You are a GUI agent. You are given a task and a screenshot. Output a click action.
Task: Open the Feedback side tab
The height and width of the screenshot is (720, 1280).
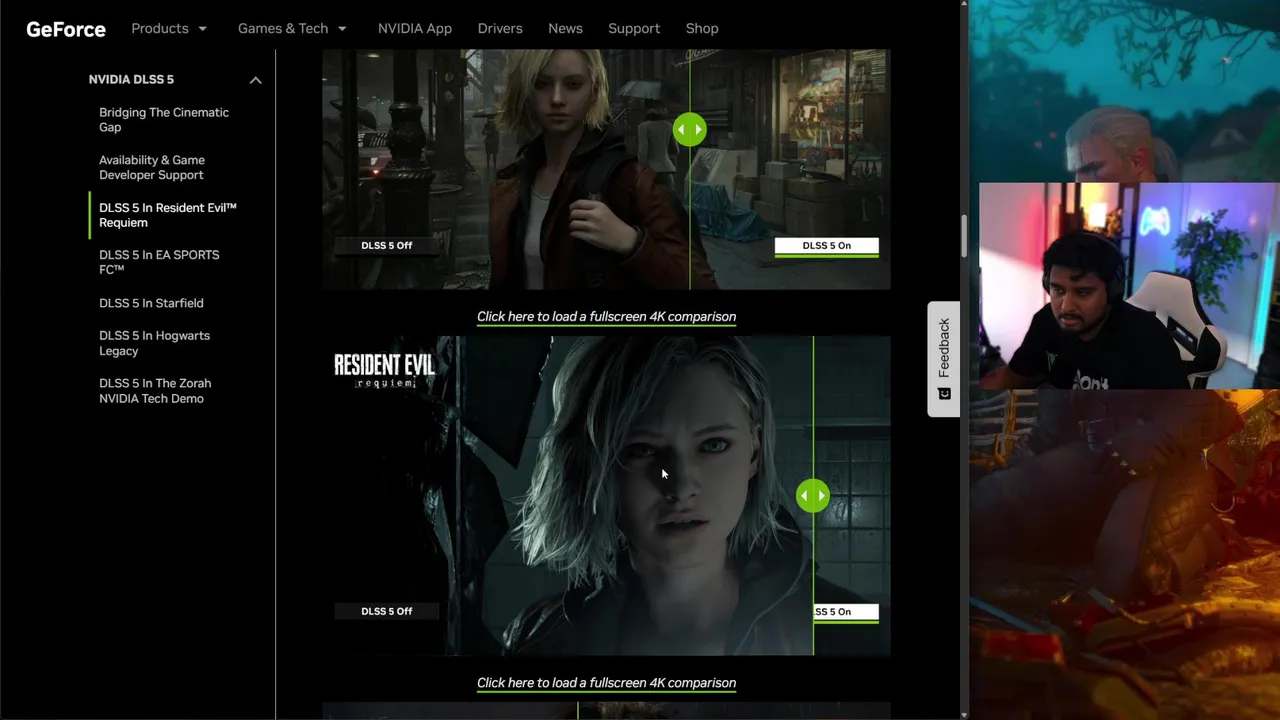(944, 359)
